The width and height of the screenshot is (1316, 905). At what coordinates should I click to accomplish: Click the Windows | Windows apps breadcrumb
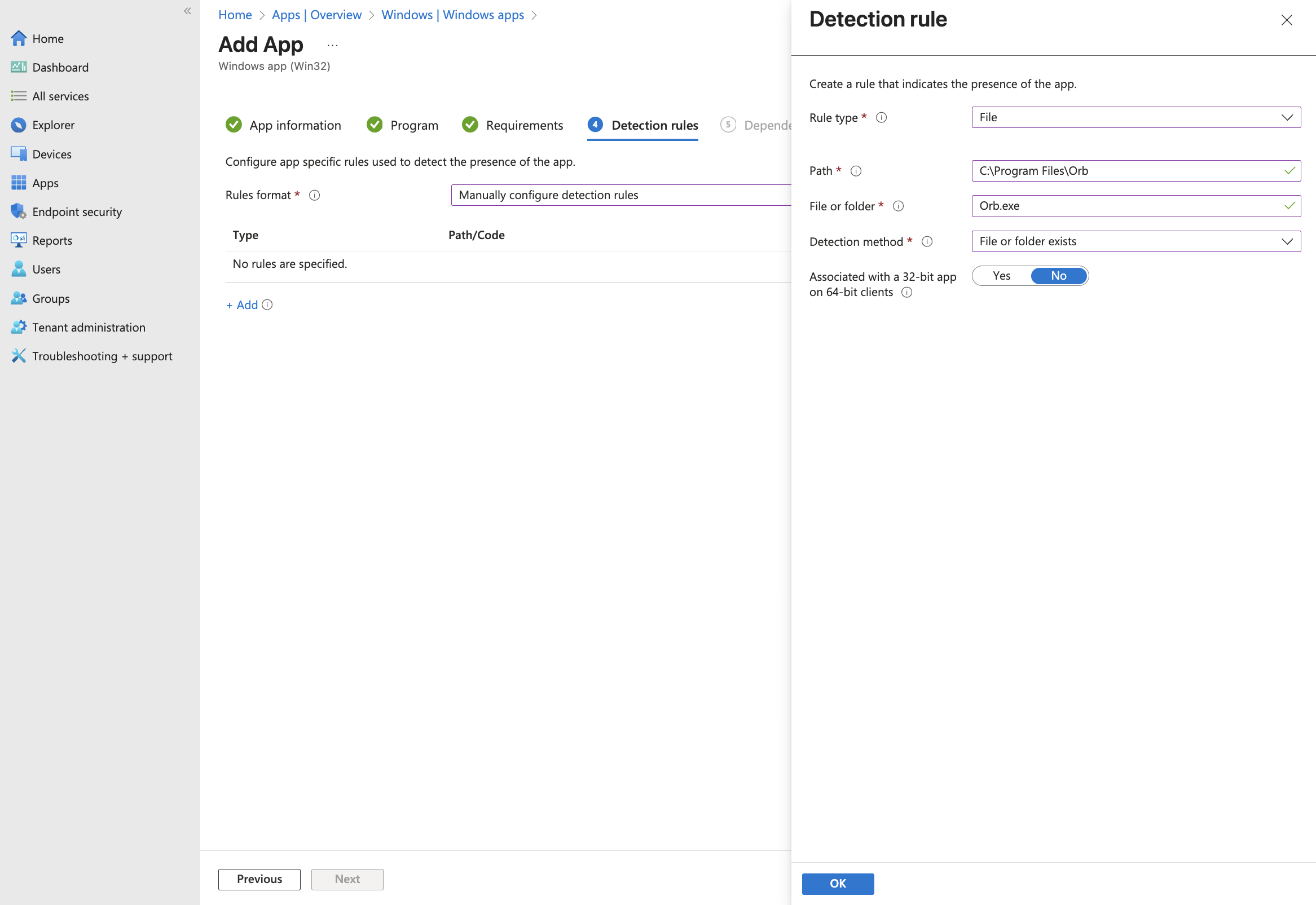(452, 15)
